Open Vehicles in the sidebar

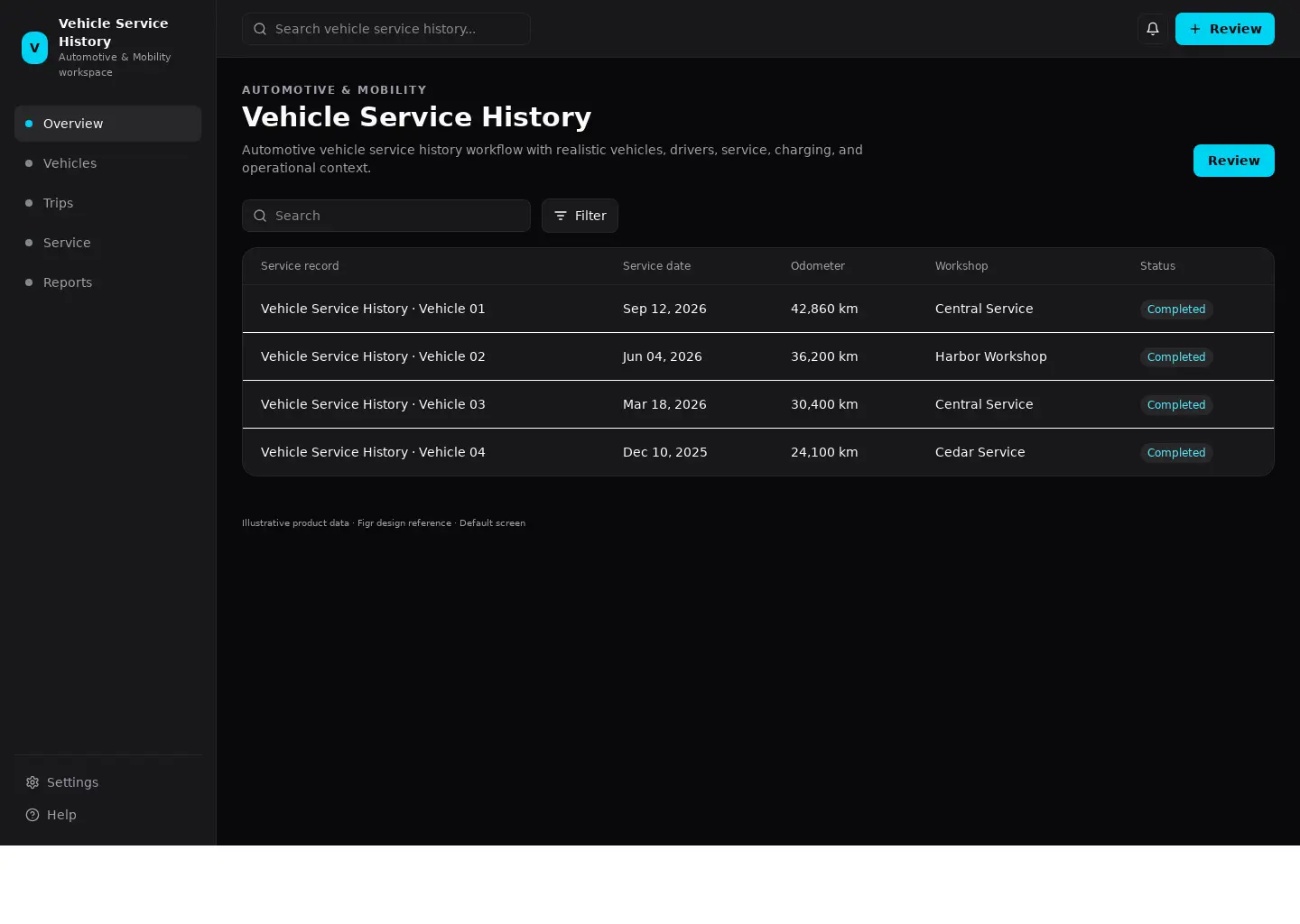107,163
